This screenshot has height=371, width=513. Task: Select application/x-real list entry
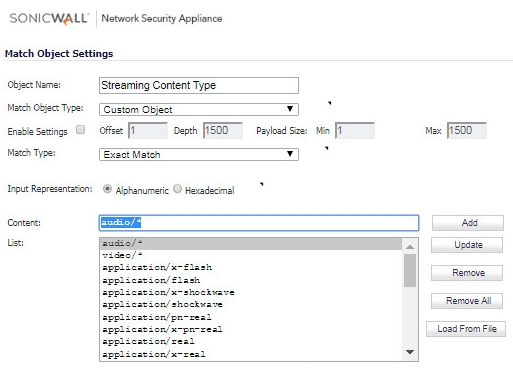pos(251,354)
